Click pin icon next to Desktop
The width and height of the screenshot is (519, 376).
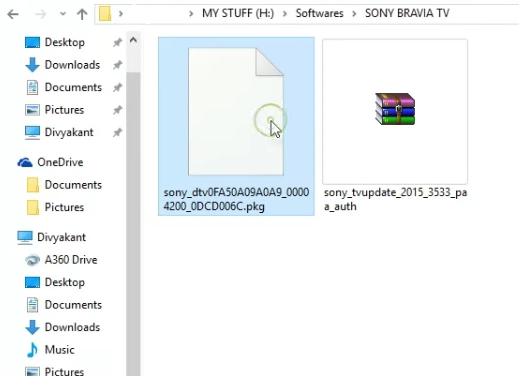click(x=117, y=42)
